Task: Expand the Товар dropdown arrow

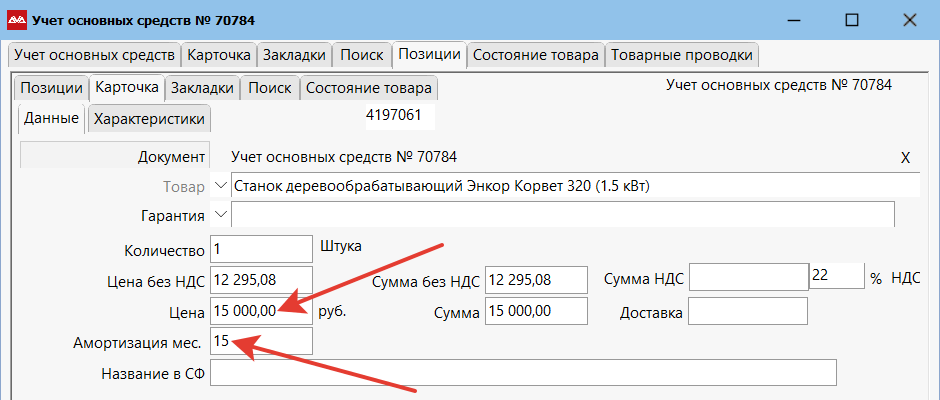Action: point(220,186)
